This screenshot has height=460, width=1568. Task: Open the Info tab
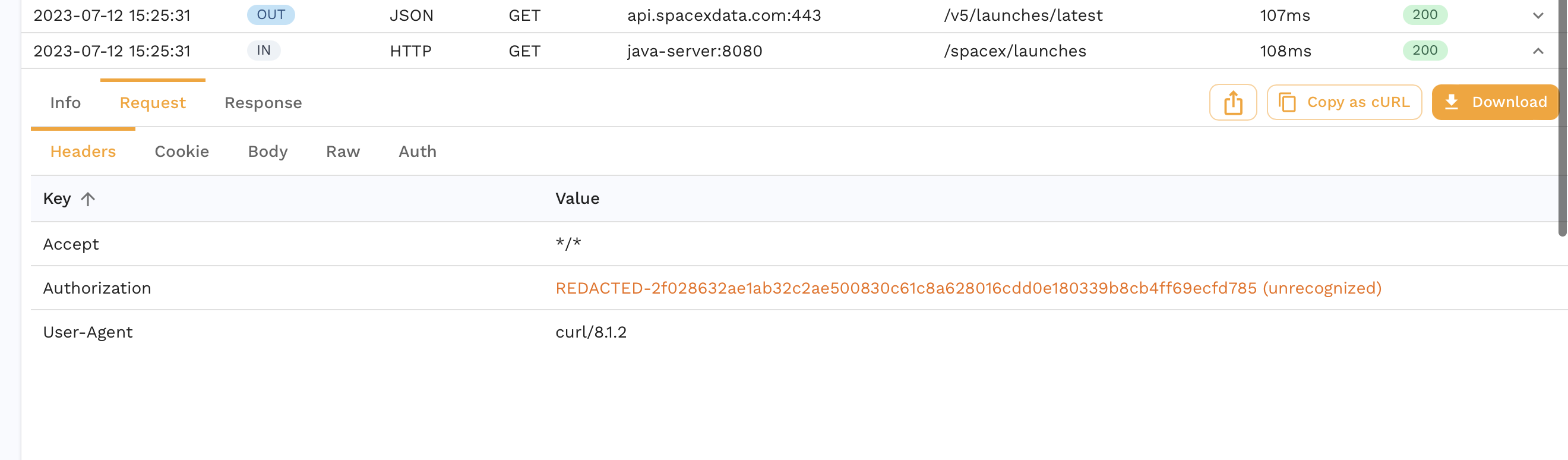click(x=65, y=103)
